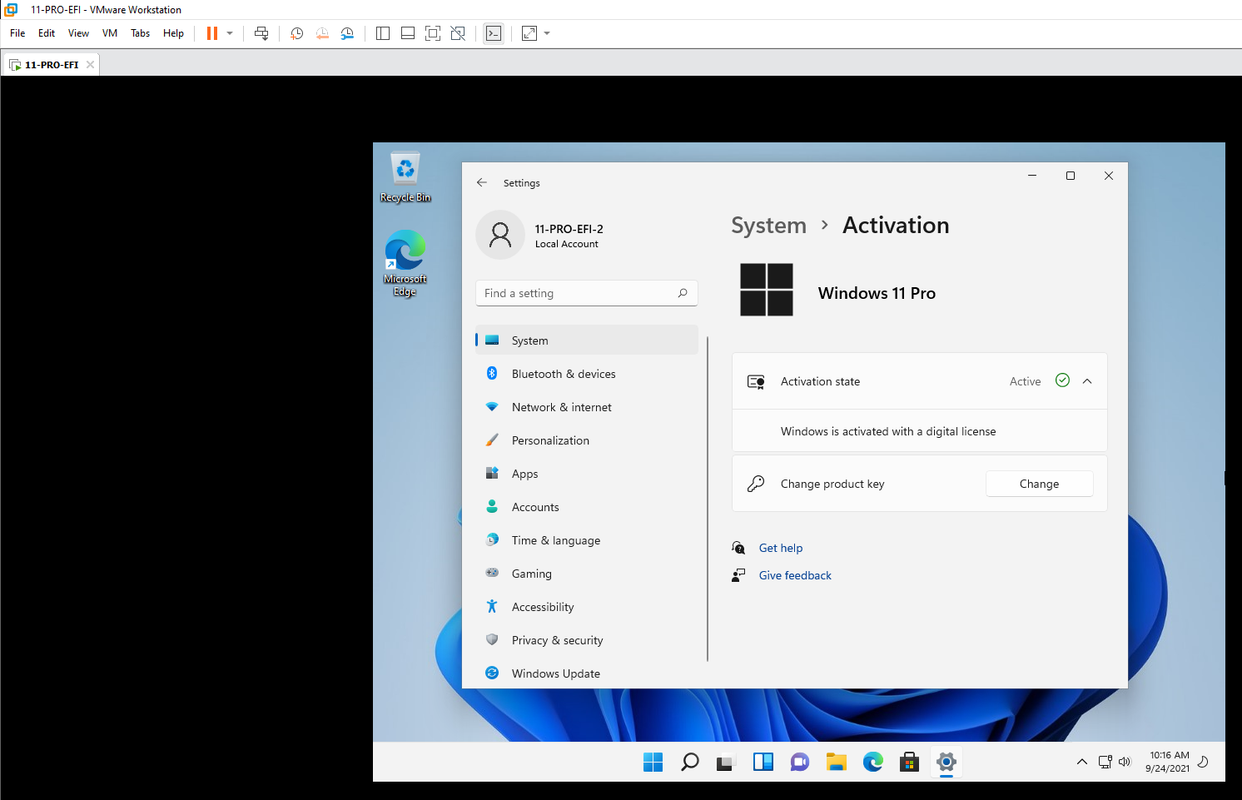Open File Explorer from taskbar
This screenshot has width=1242, height=800.
(x=836, y=762)
